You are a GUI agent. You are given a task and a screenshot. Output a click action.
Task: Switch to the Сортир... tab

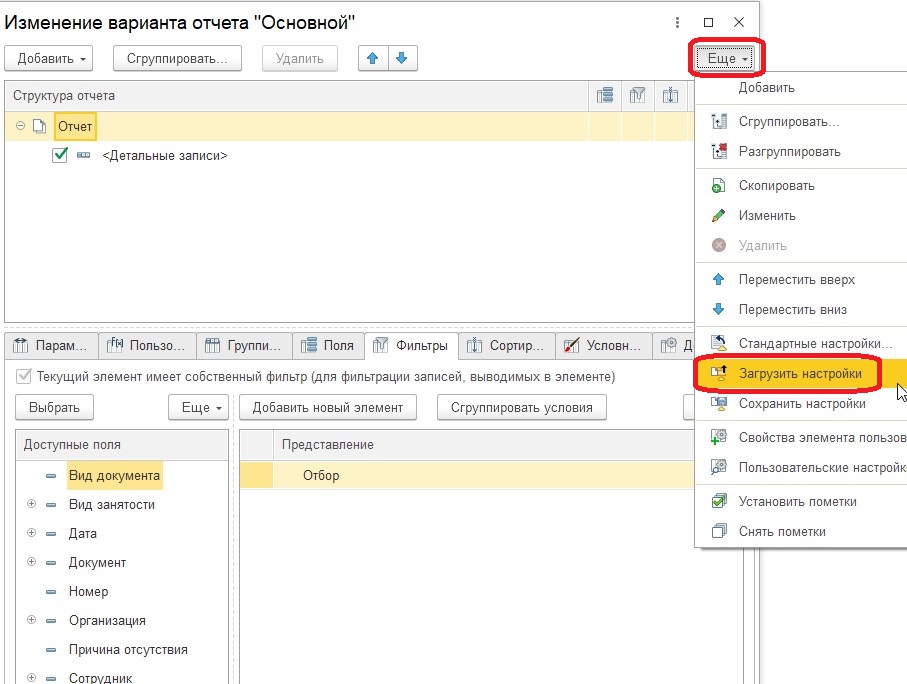click(x=507, y=345)
